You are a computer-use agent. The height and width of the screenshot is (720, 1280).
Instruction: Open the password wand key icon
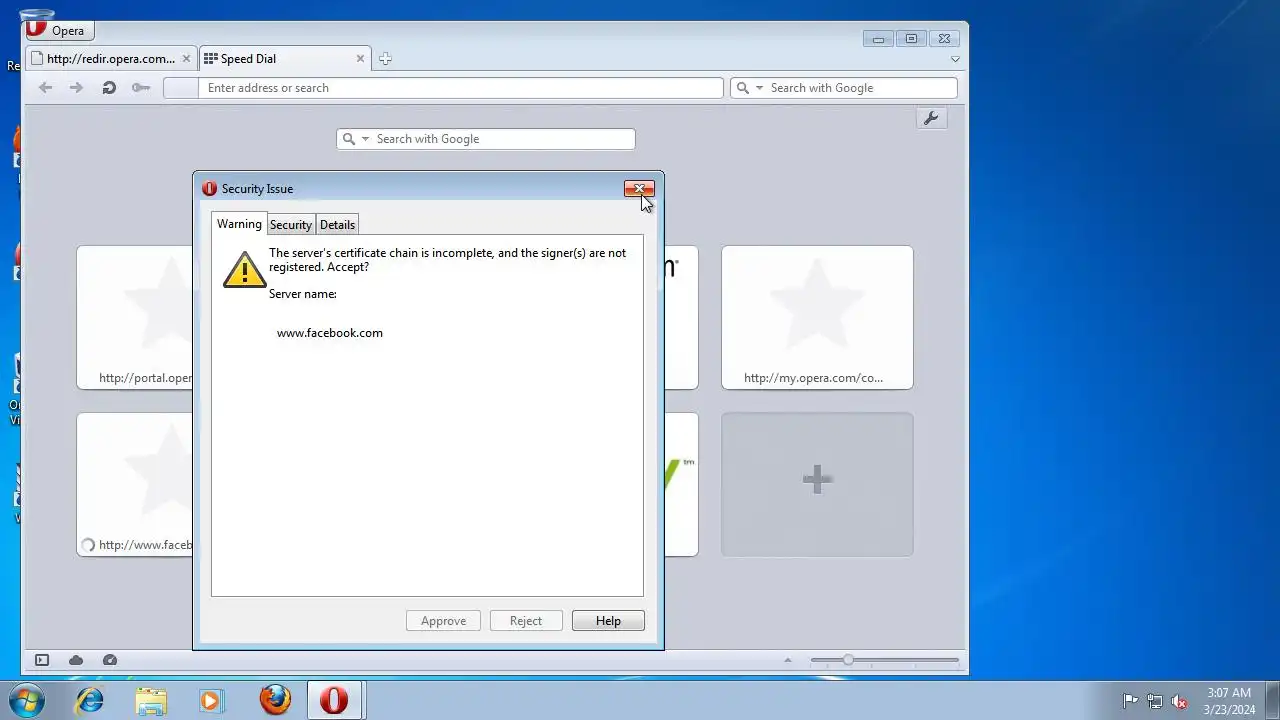point(141,88)
